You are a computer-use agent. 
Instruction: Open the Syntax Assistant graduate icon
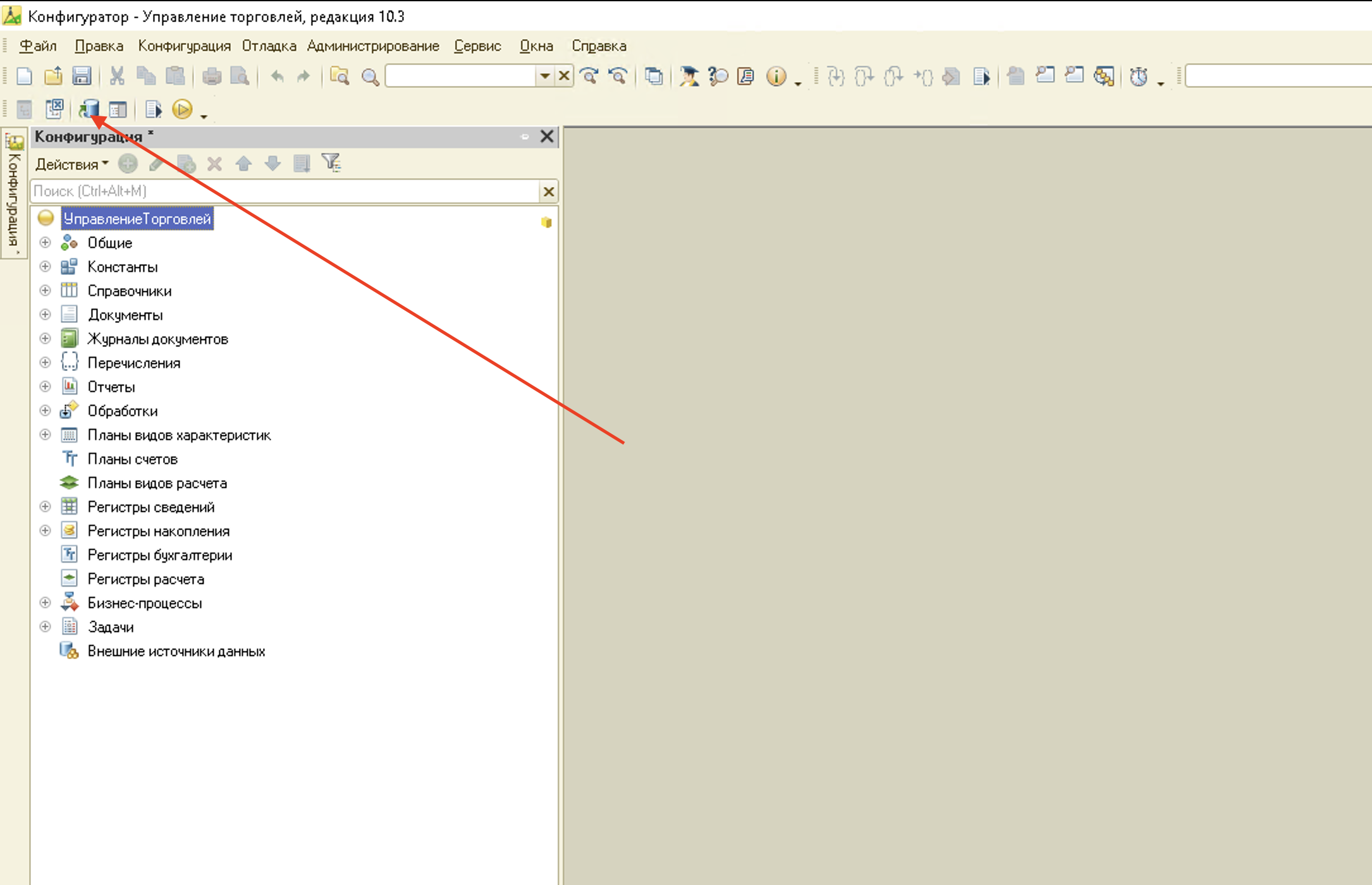click(x=689, y=76)
